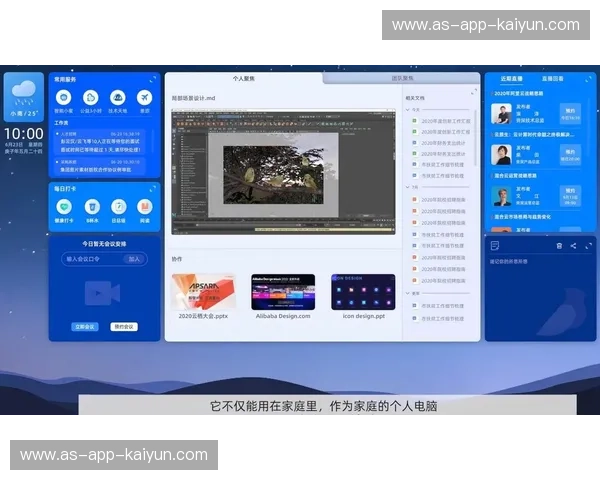
Task: Click the 相关文档 list scrollbar
Action: pos(475,138)
